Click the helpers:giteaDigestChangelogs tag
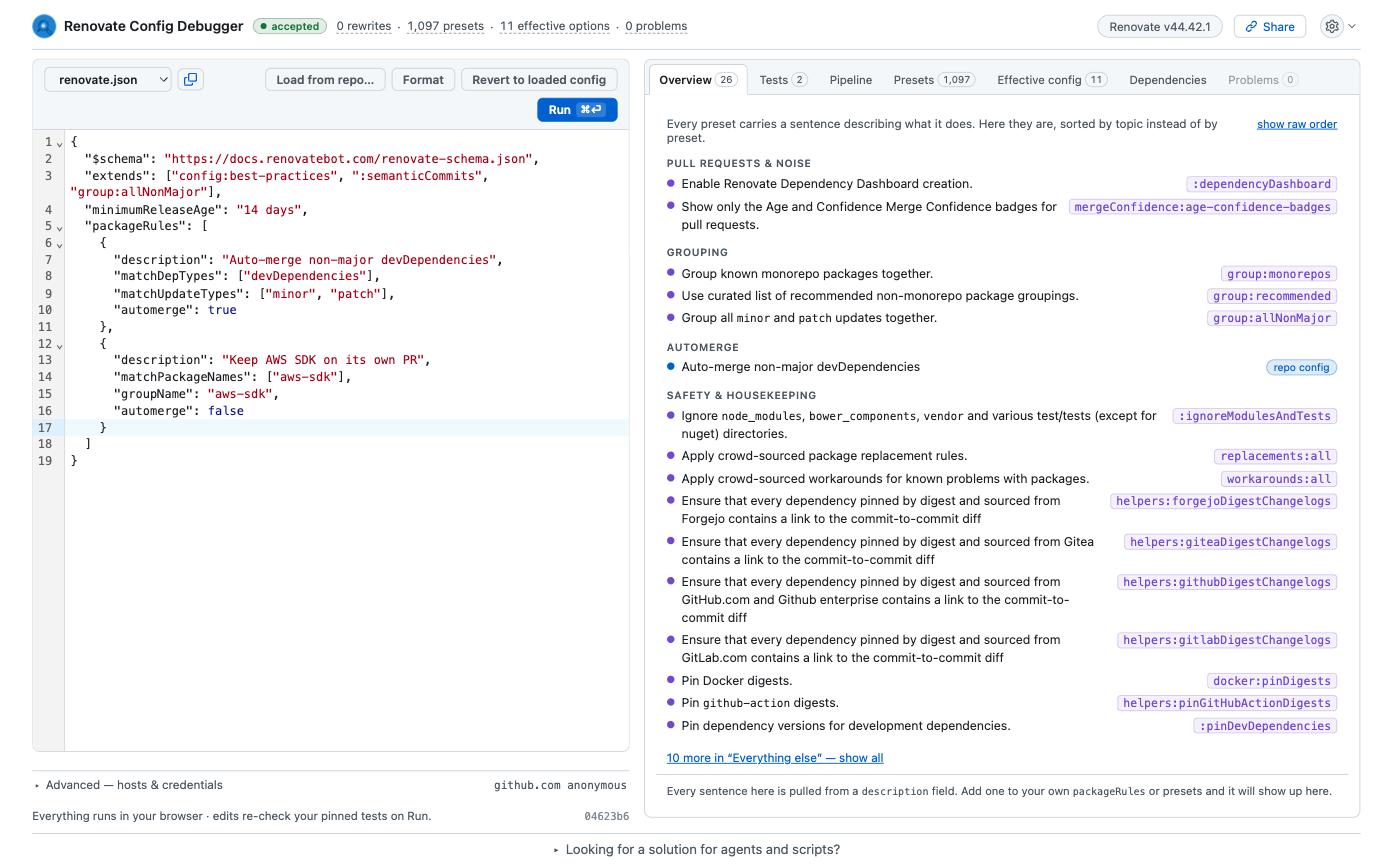The width and height of the screenshot is (1393, 868). [1230, 542]
